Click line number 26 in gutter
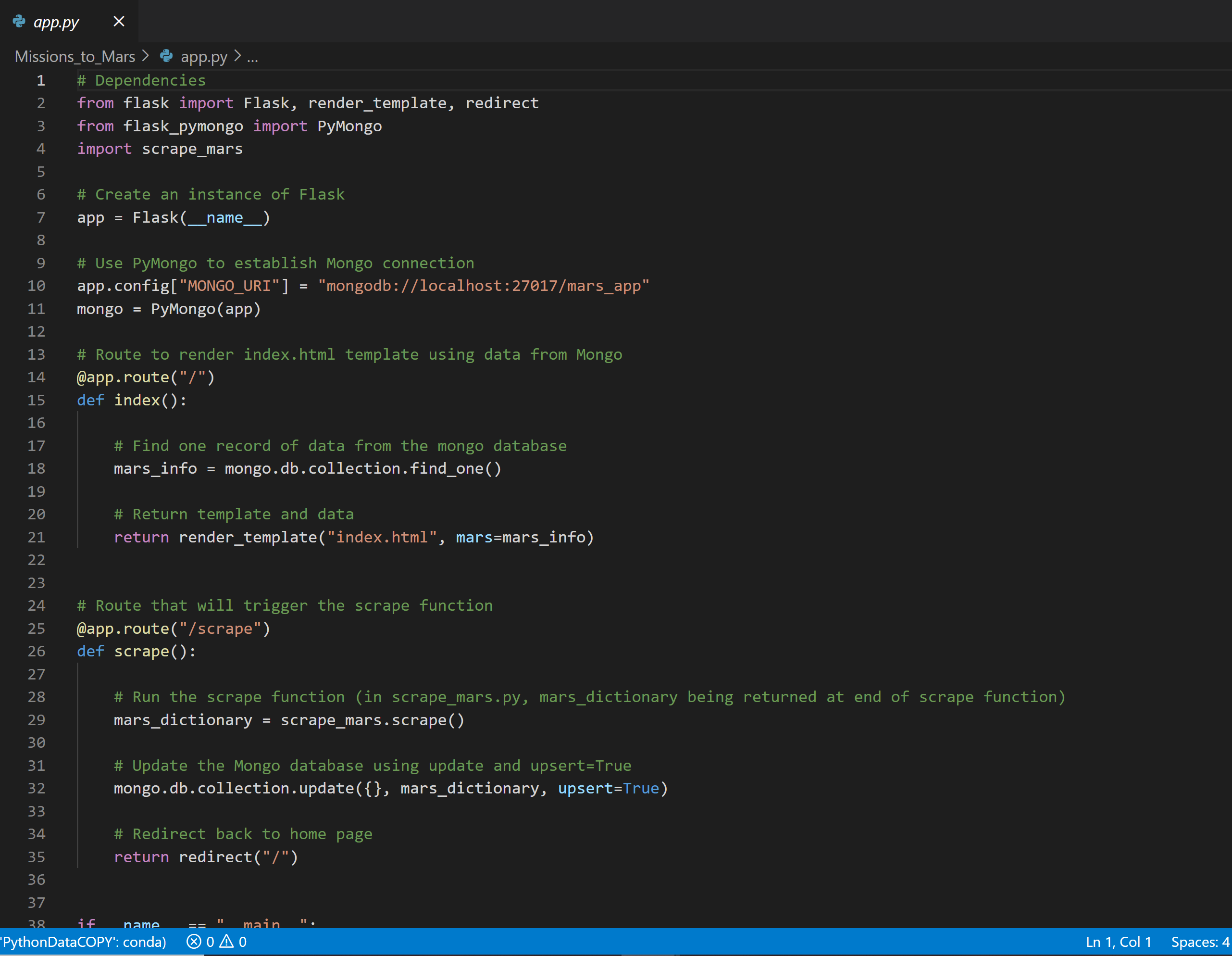This screenshot has width=1232, height=956. coord(37,651)
